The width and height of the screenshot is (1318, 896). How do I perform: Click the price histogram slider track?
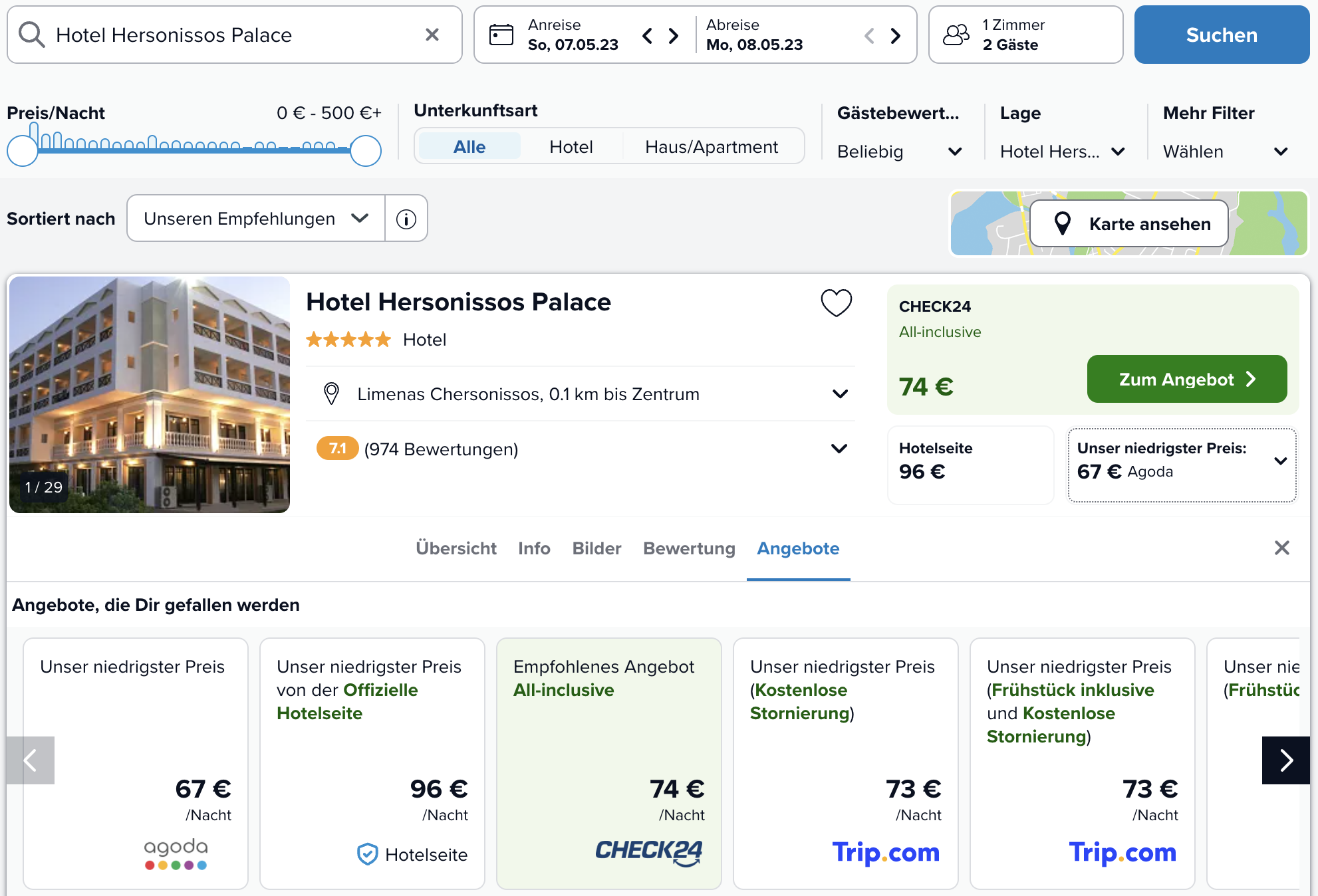194,150
